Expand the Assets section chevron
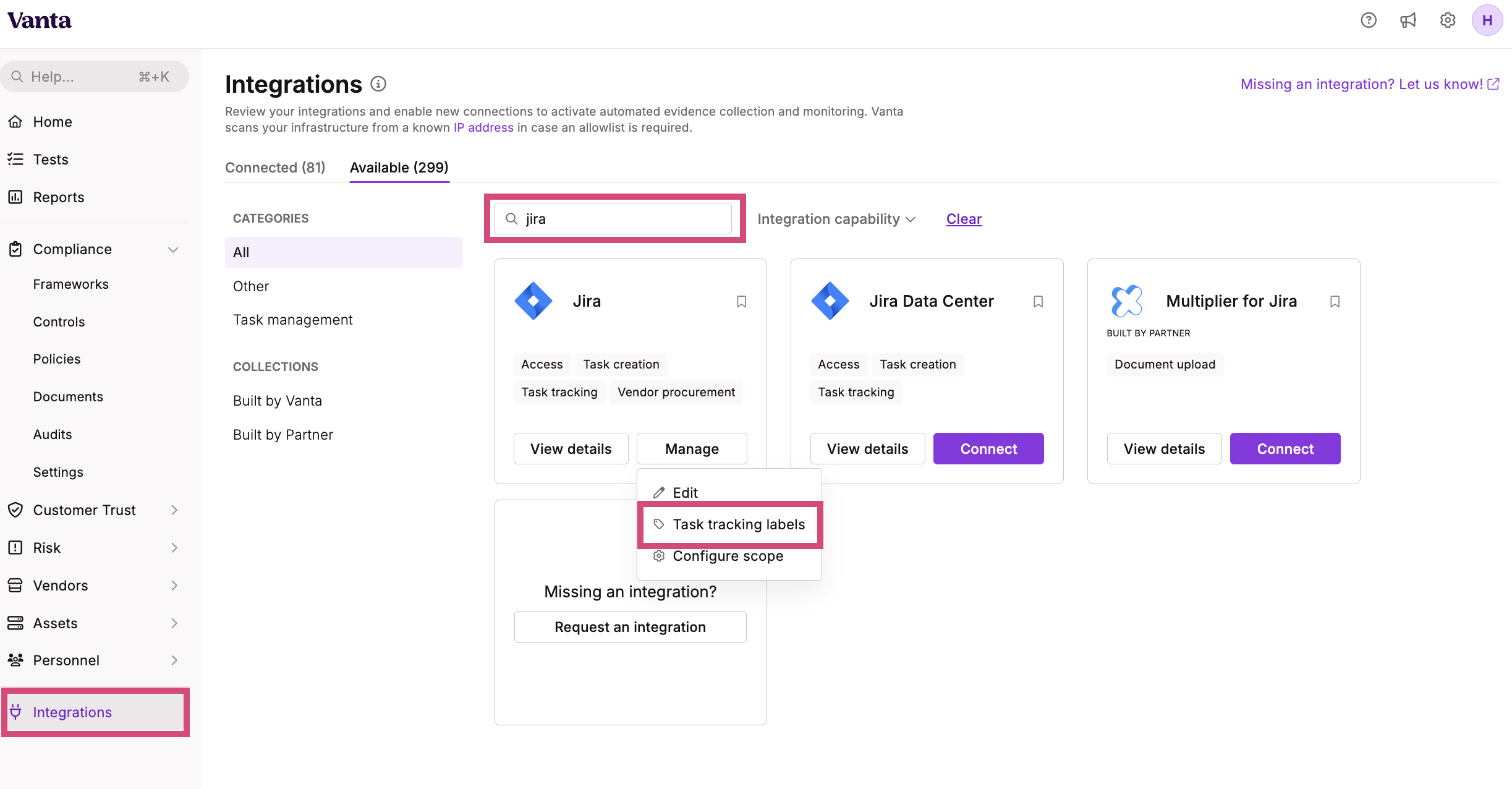 [x=174, y=623]
